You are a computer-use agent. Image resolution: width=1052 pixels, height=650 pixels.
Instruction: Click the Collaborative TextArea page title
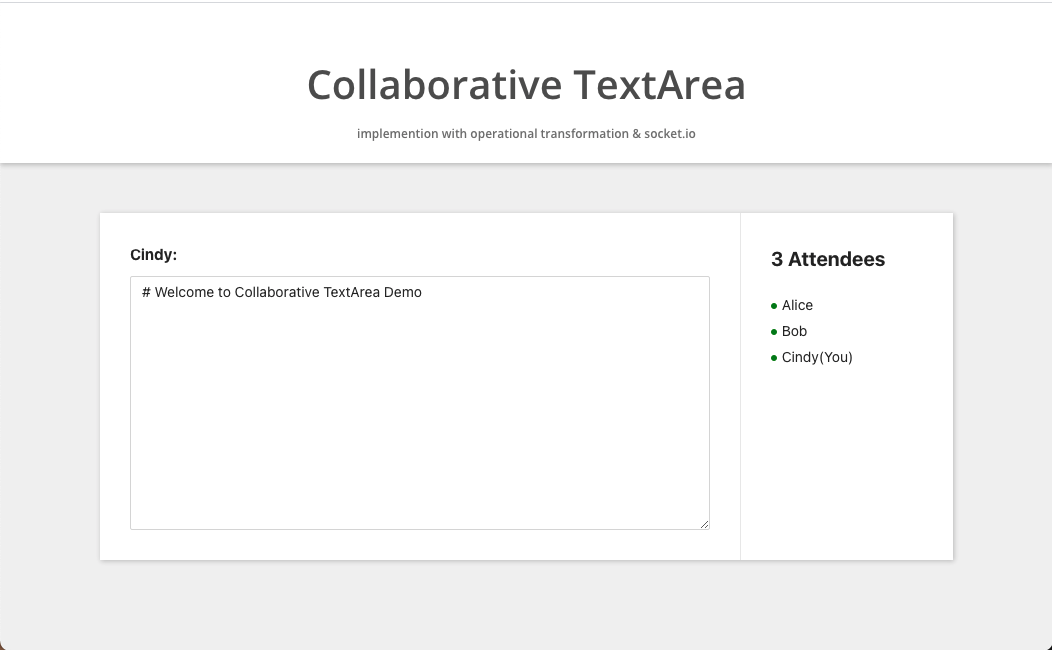526,85
